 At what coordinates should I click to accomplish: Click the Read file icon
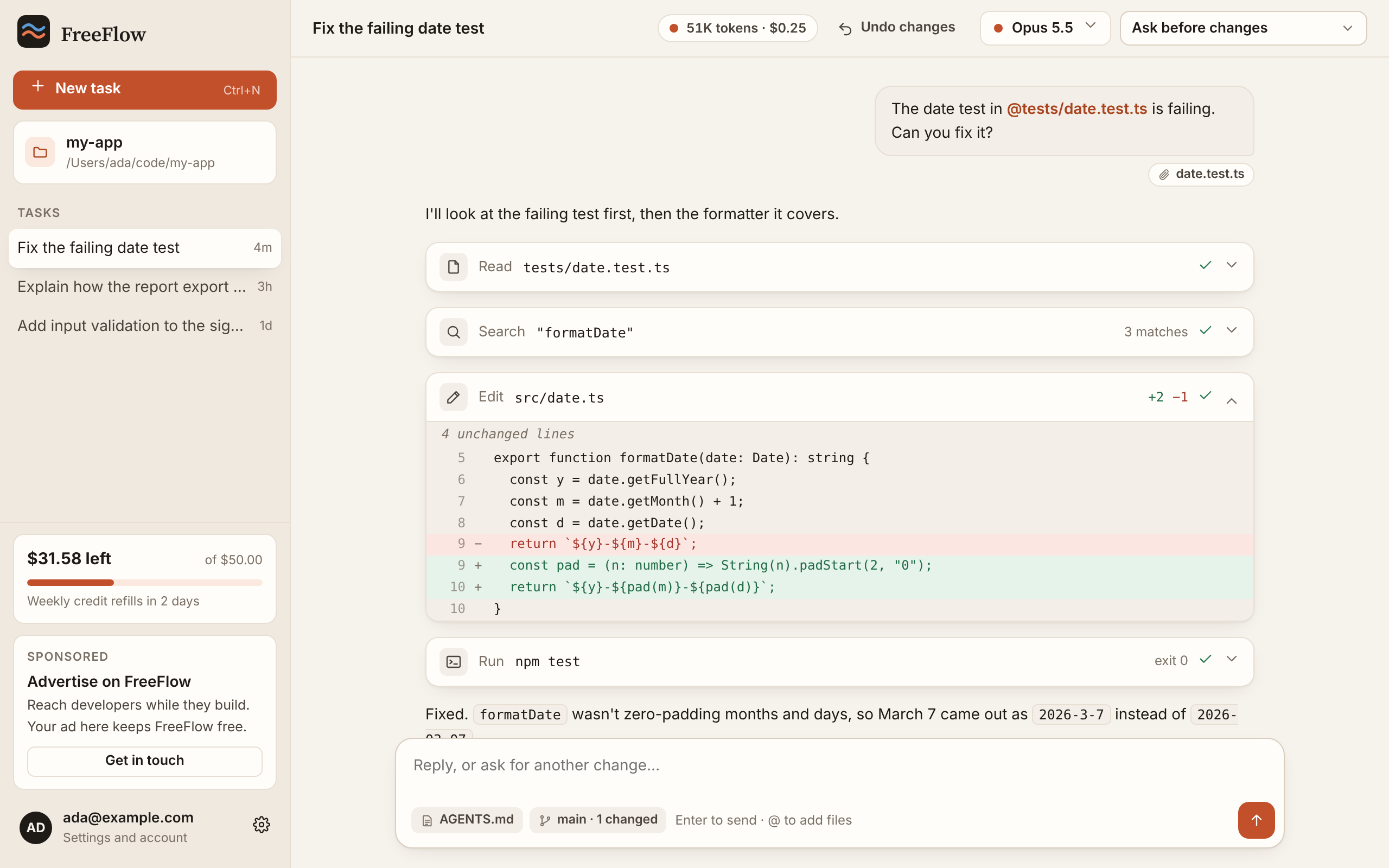click(x=454, y=267)
